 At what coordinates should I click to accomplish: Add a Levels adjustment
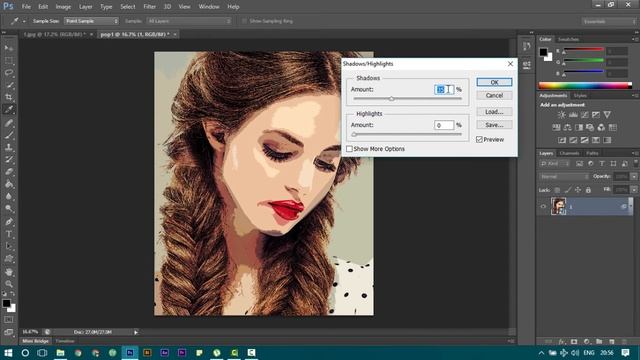(573, 115)
